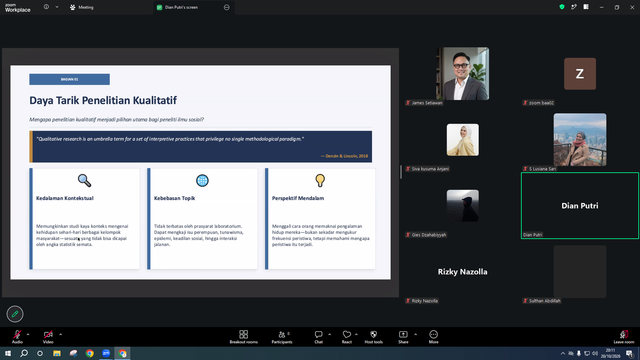Open Windows taskbar search
Screen dimensions: 640x360
[x=24, y=353]
